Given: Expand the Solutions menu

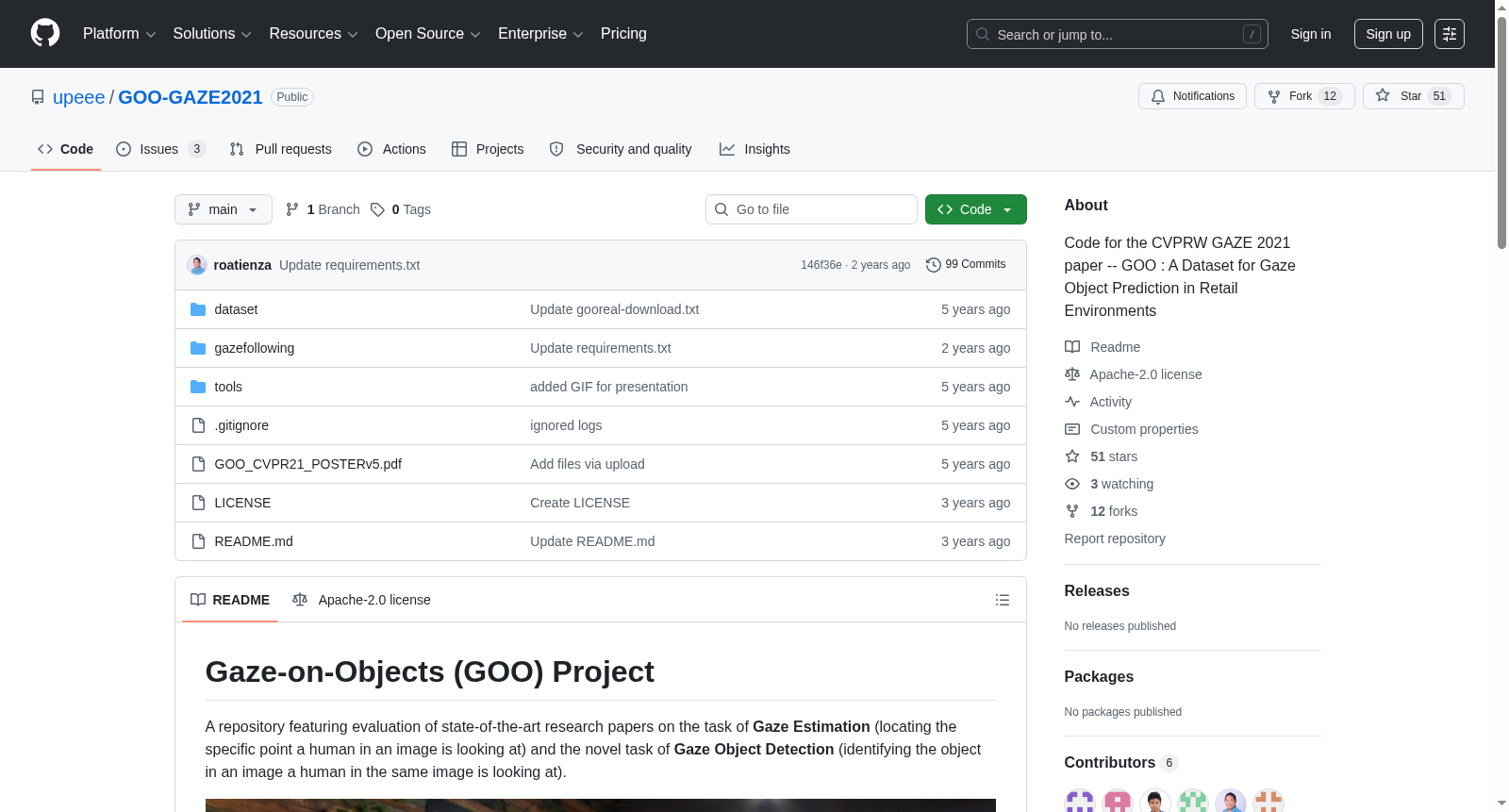Looking at the screenshot, I should [x=212, y=34].
